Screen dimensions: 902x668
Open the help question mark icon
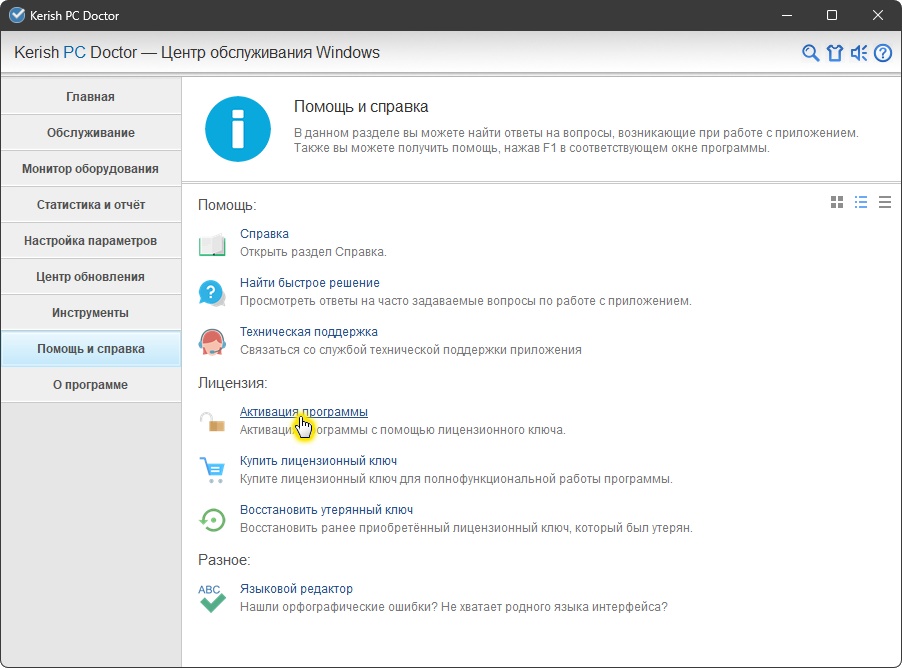coord(883,53)
